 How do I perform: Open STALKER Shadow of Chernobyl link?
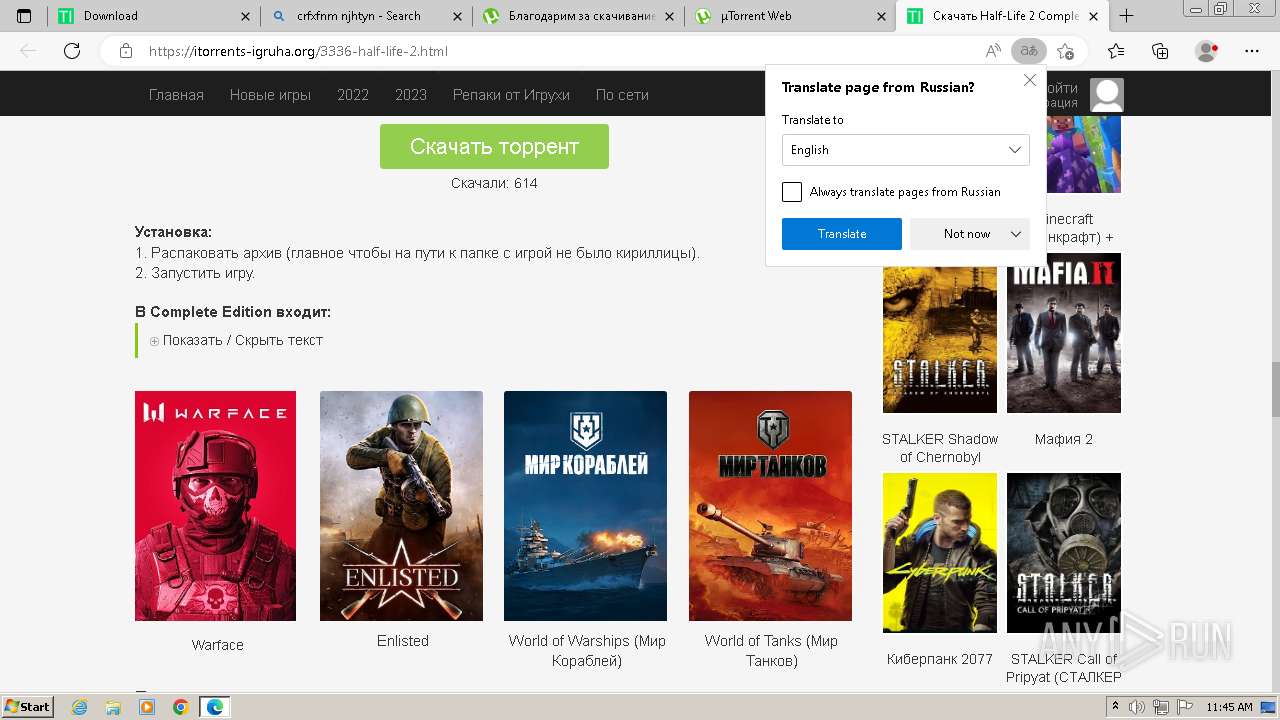[940, 448]
